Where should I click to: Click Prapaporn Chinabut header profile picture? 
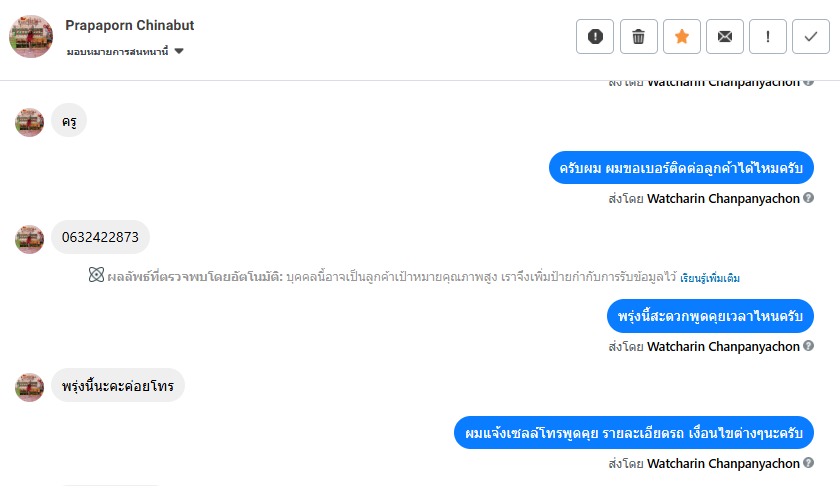(31, 37)
